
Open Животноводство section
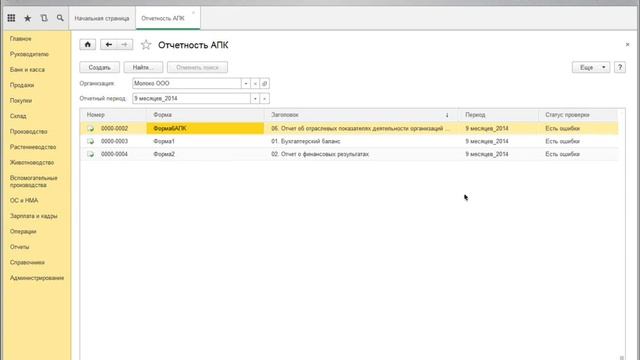click(x=32, y=162)
